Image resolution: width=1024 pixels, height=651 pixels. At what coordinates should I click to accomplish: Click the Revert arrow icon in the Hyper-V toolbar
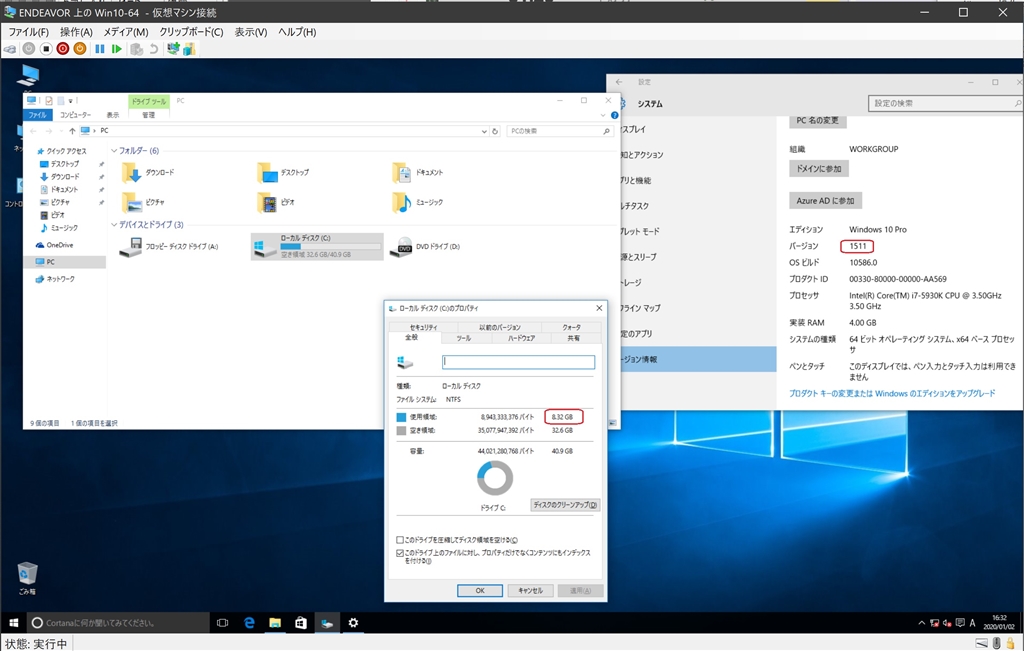point(153,49)
